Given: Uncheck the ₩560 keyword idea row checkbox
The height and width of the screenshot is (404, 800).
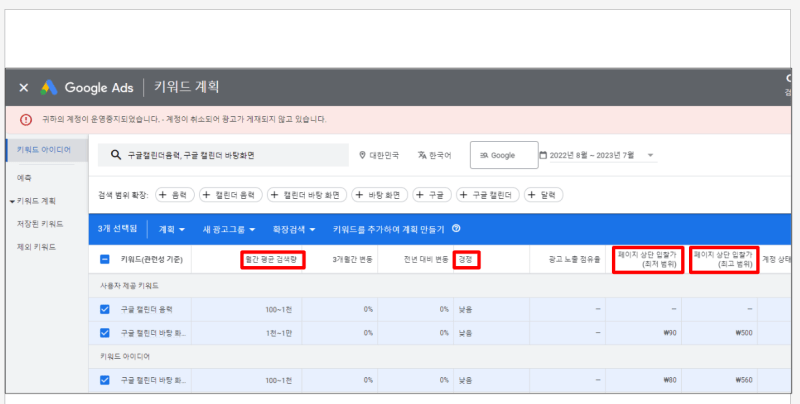Looking at the screenshot, I should 105,380.
